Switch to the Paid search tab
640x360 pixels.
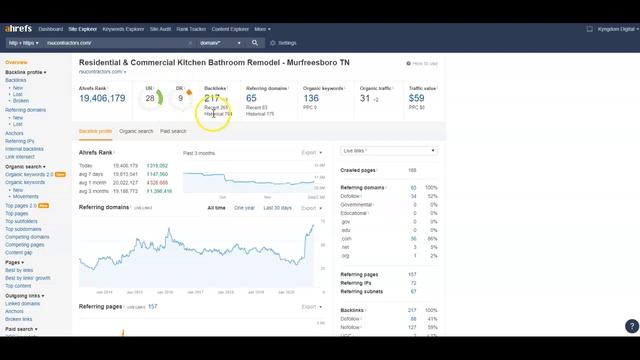[173, 131]
